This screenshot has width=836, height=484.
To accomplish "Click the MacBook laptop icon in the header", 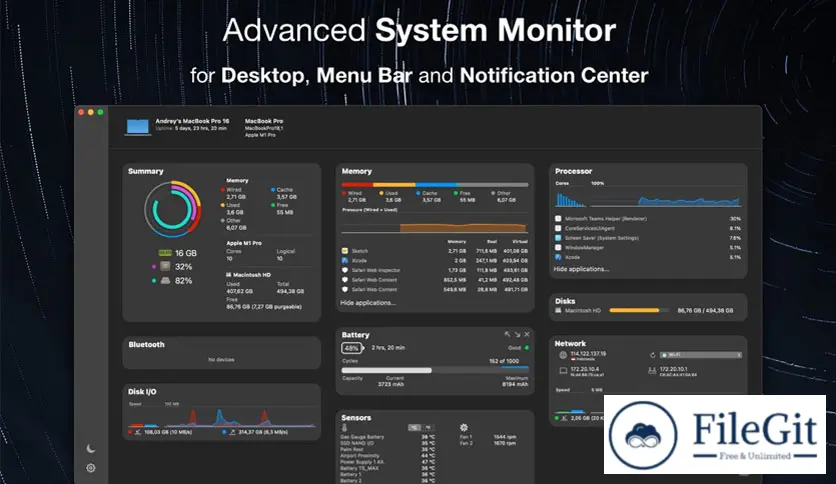I will (x=138, y=127).
